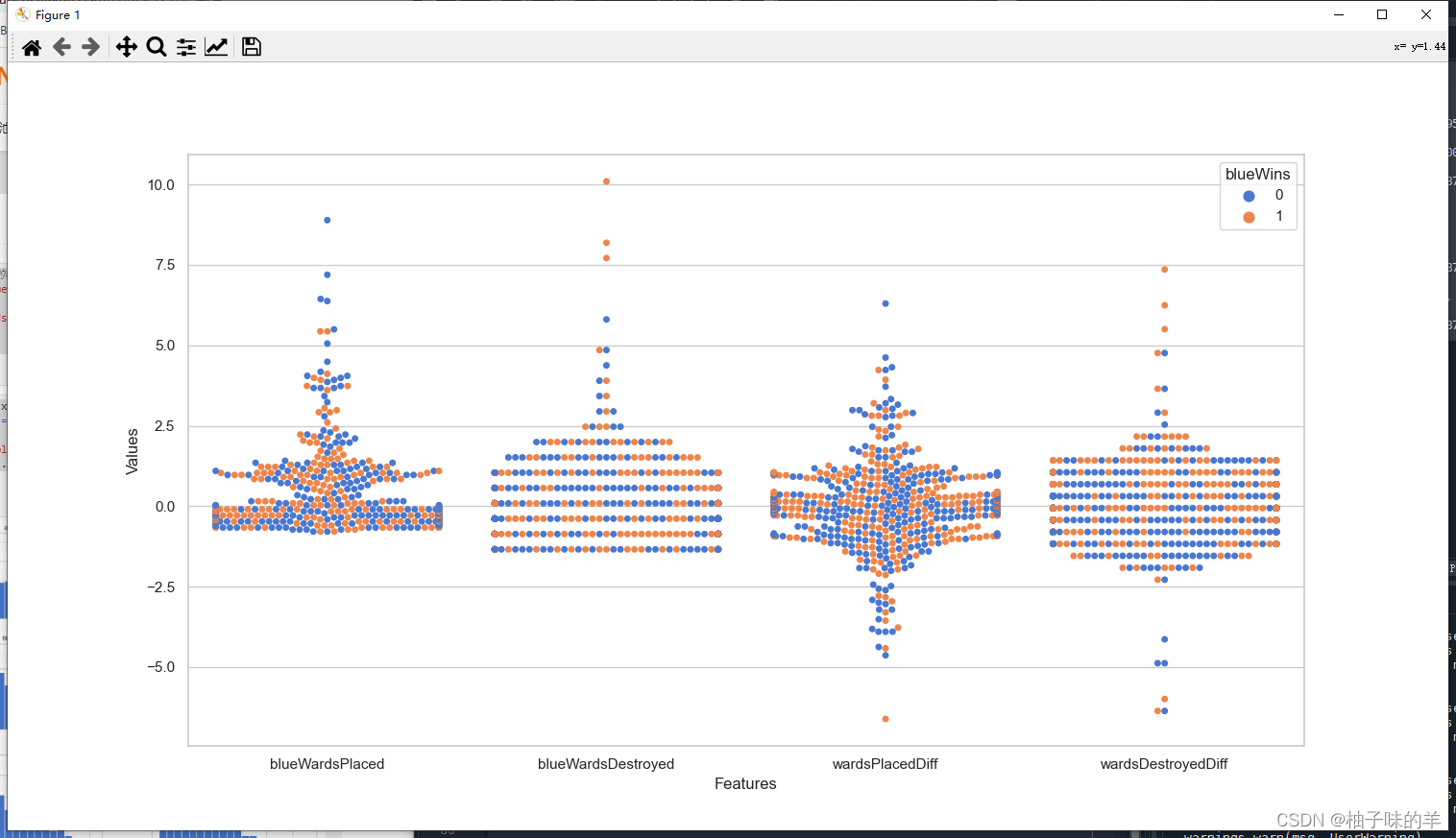Open the Configure subplots dialog

pos(186,47)
